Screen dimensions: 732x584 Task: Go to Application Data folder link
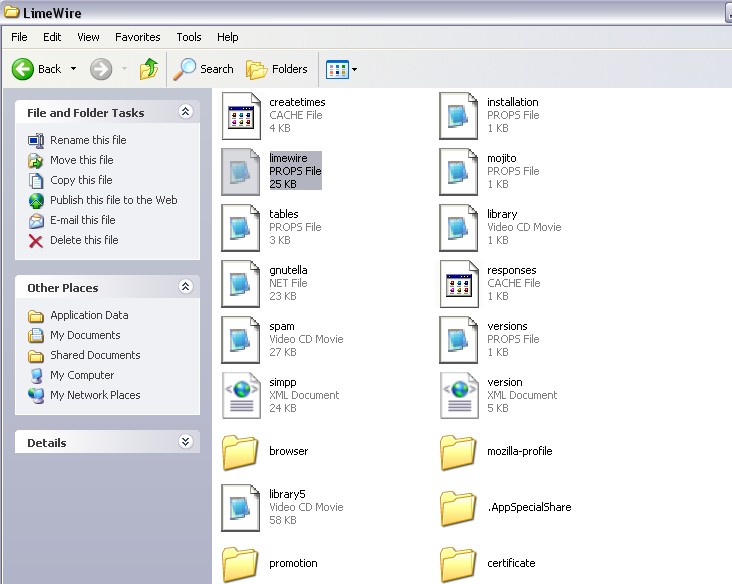tap(89, 315)
